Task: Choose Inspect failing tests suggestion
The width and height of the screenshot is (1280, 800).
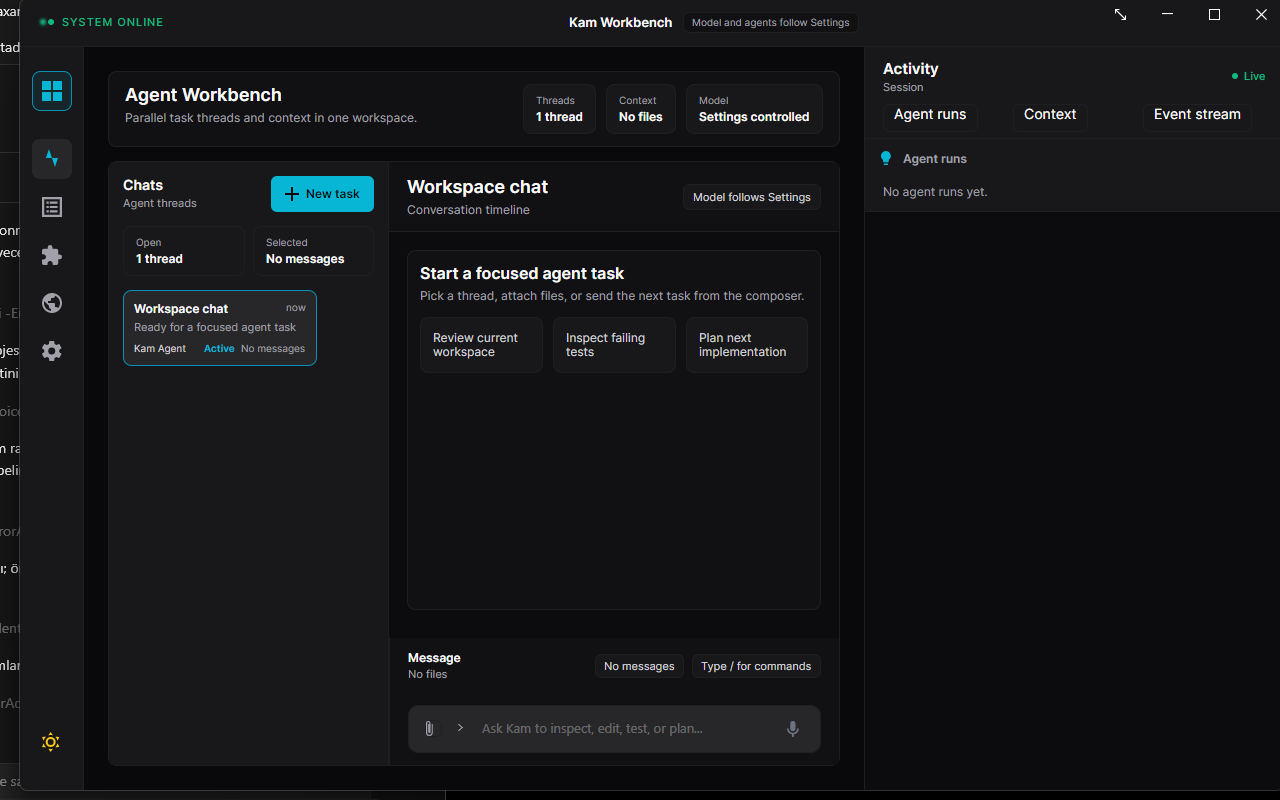Action: coord(614,345)
